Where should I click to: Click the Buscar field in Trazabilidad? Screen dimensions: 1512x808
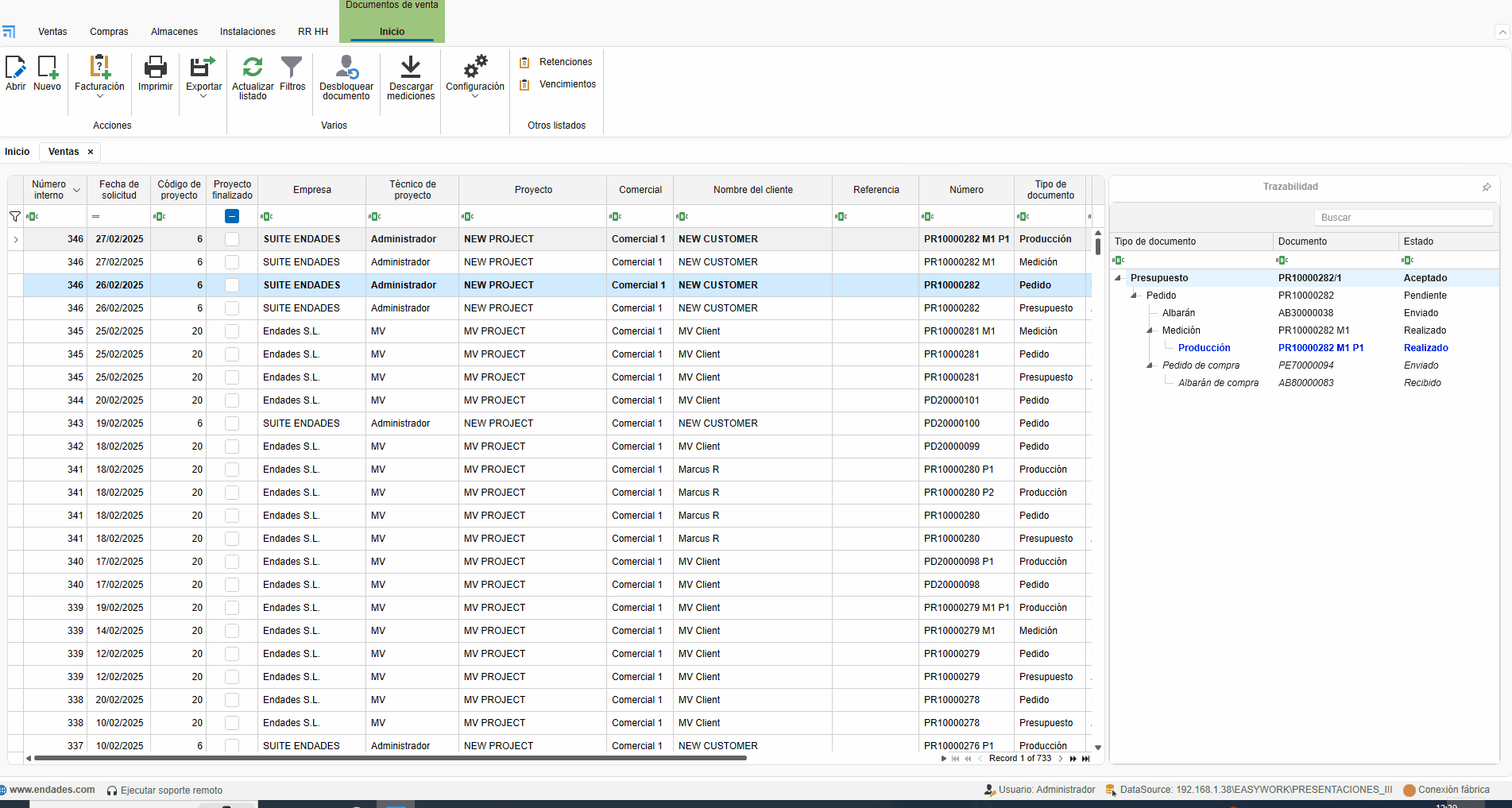(x=1403, y=218)
